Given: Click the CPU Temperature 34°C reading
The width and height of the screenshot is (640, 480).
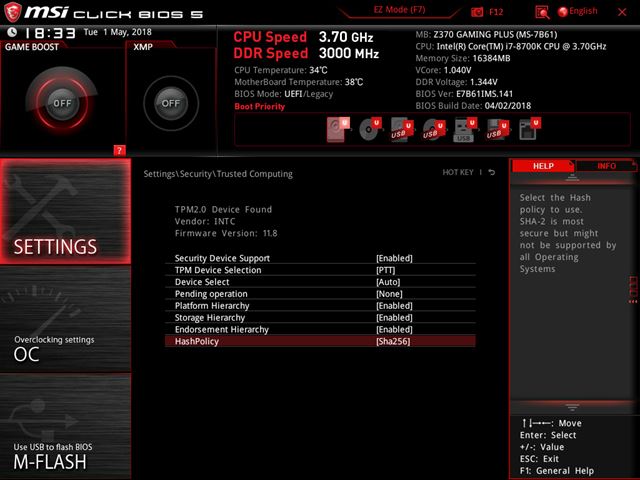Looking at the screenshot, I should pos(281,70).
